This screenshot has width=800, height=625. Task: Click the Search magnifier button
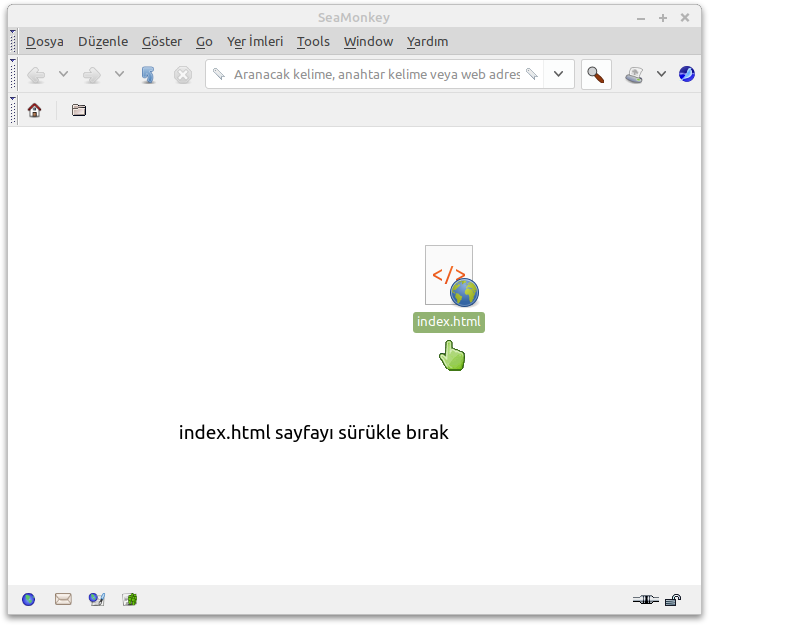596,75
